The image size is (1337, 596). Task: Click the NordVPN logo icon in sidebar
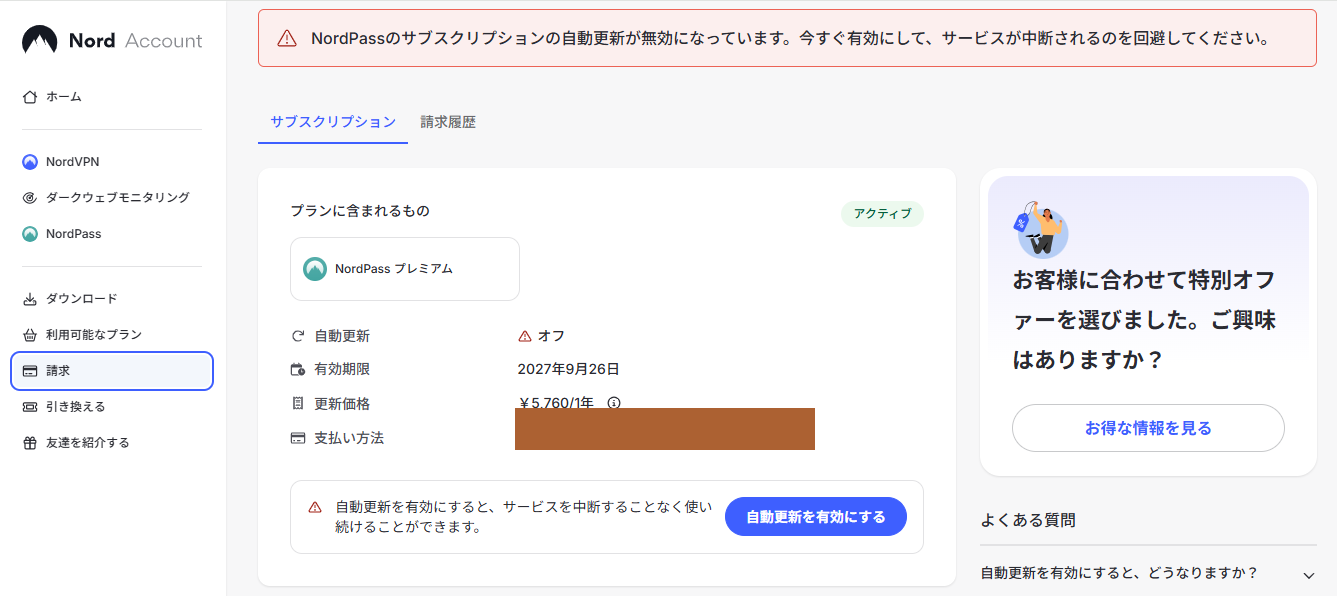point(29,162)
